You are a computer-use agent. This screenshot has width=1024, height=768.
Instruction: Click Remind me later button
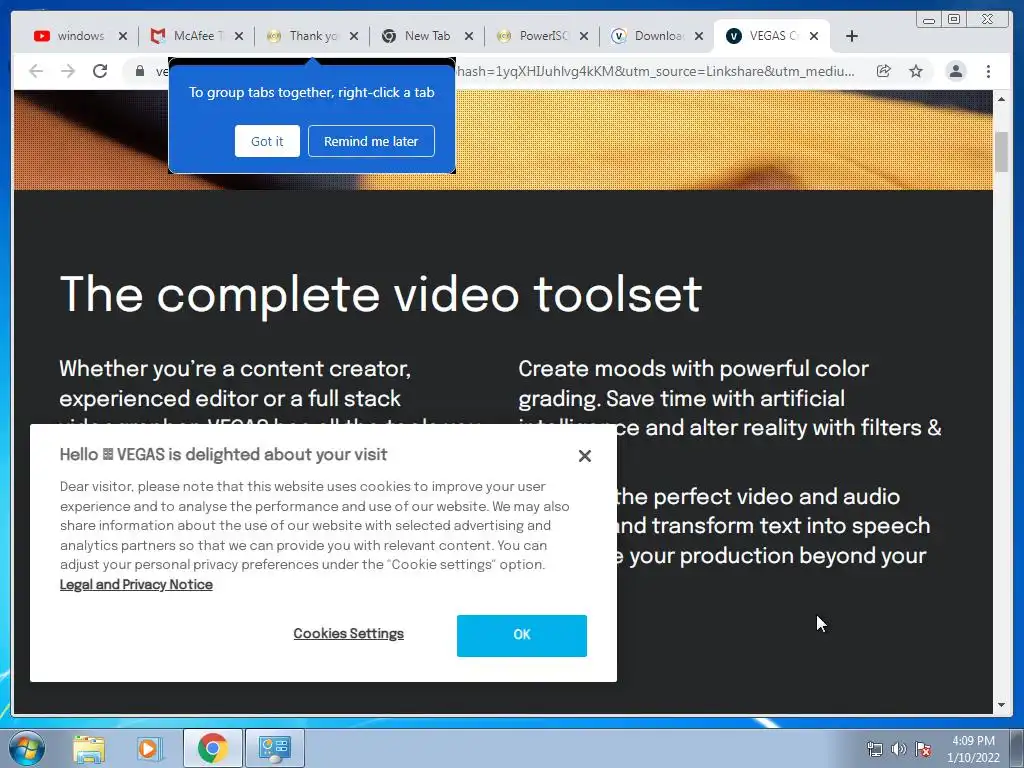pos(371,141)
